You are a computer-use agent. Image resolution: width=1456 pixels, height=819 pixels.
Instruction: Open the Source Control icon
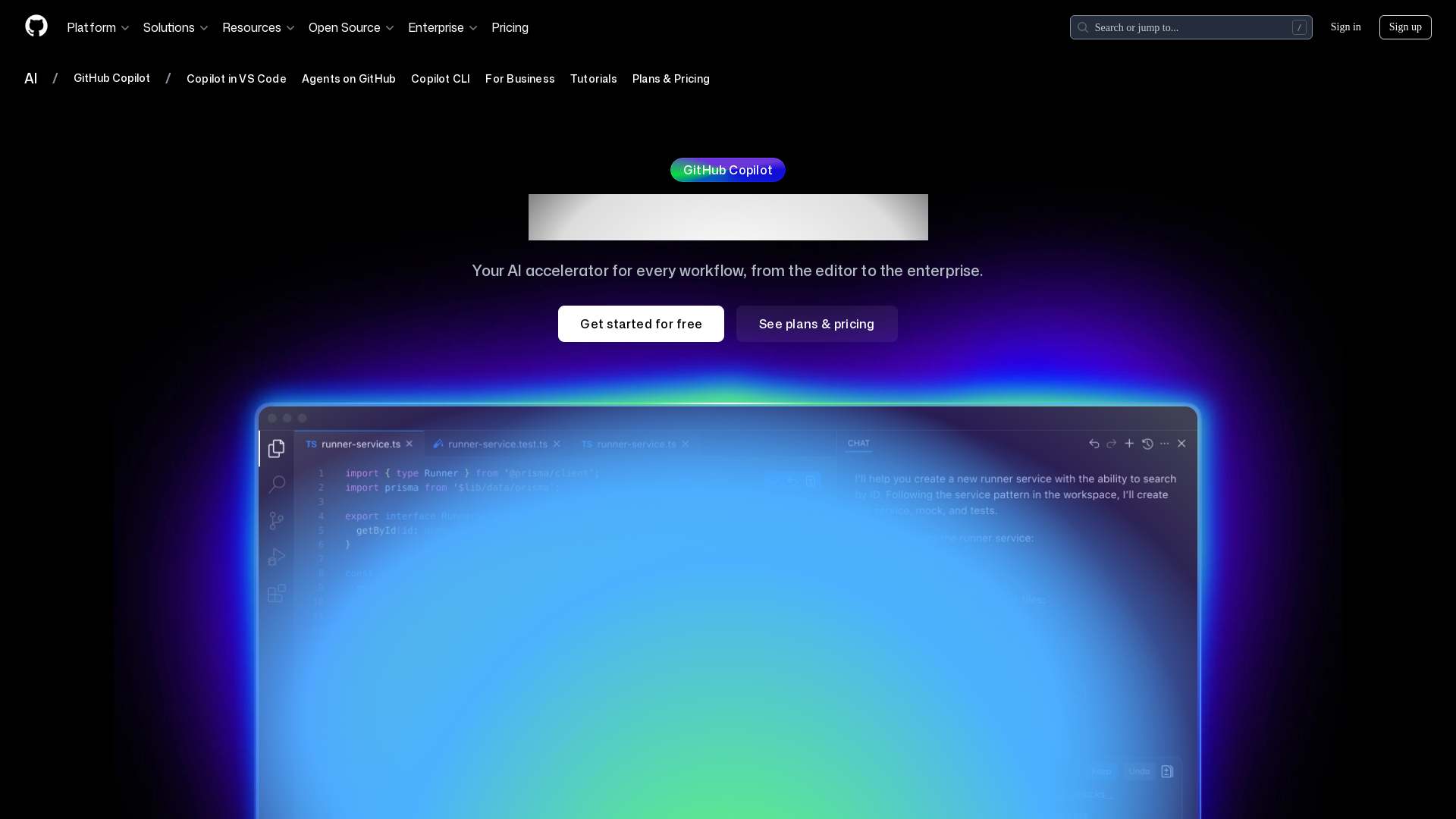(x=276, y=520)
